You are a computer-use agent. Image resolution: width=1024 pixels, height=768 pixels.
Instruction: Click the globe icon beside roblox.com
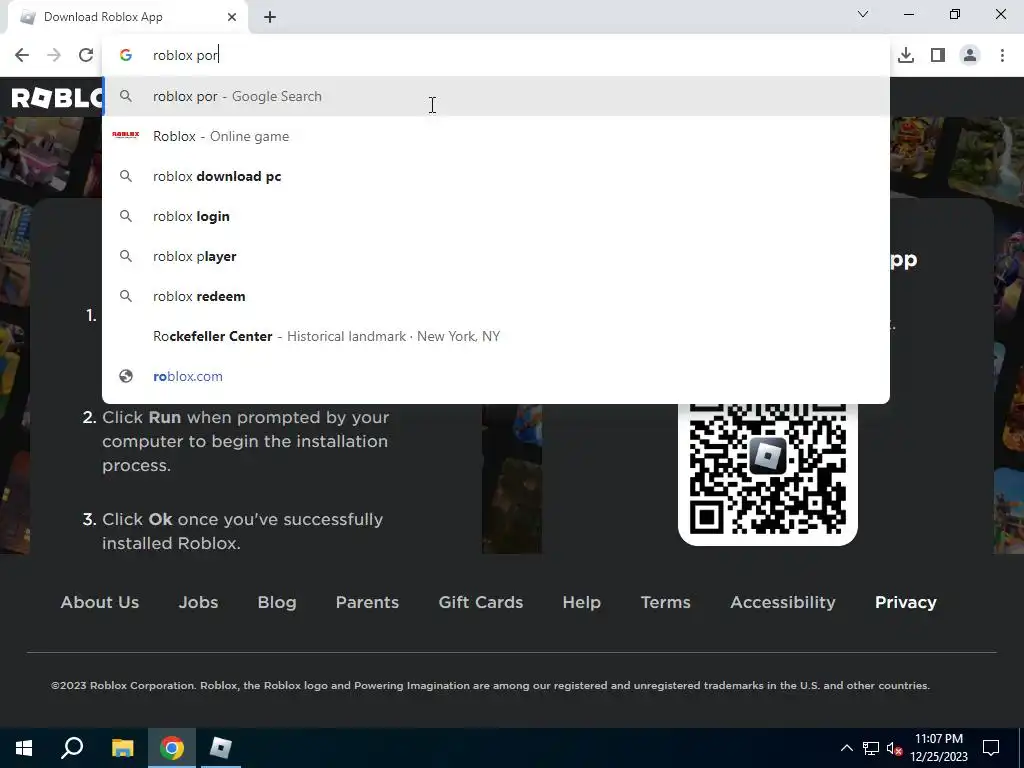tap(126, 376)
